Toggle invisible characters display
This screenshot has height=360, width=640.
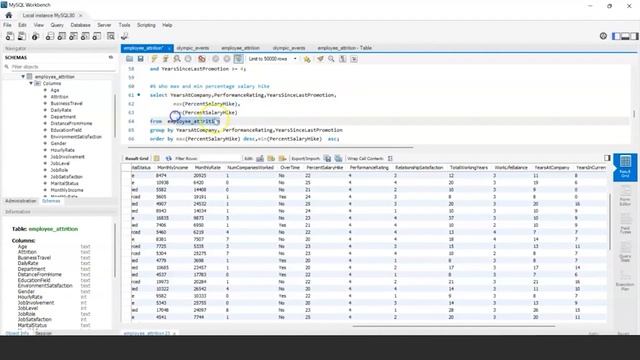343,59
